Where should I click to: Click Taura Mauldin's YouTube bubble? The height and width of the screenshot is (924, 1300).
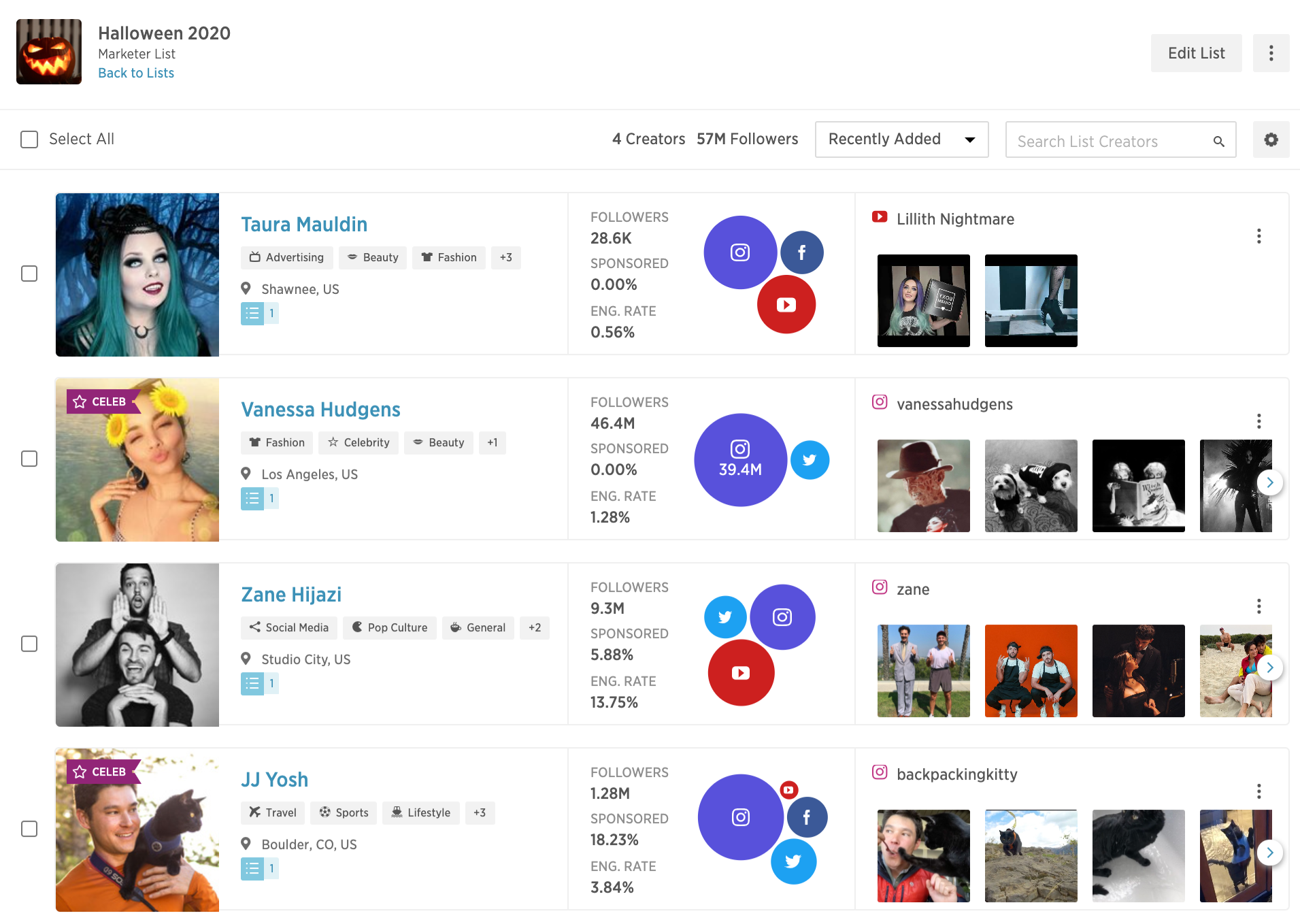click(x=786, y=304)
